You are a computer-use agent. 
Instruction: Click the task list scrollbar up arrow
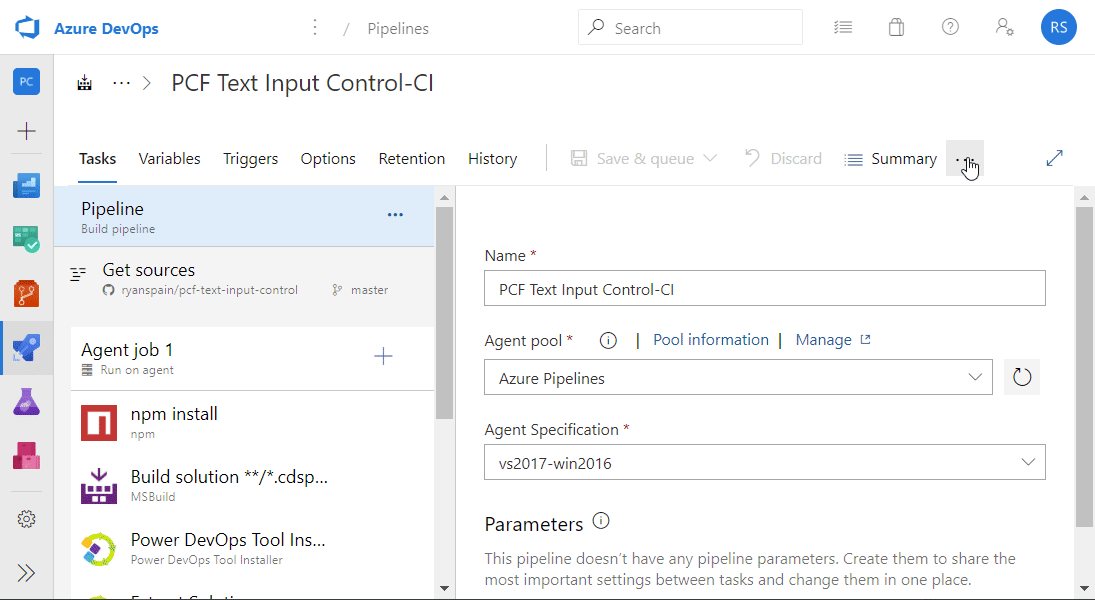click(444, 198)
